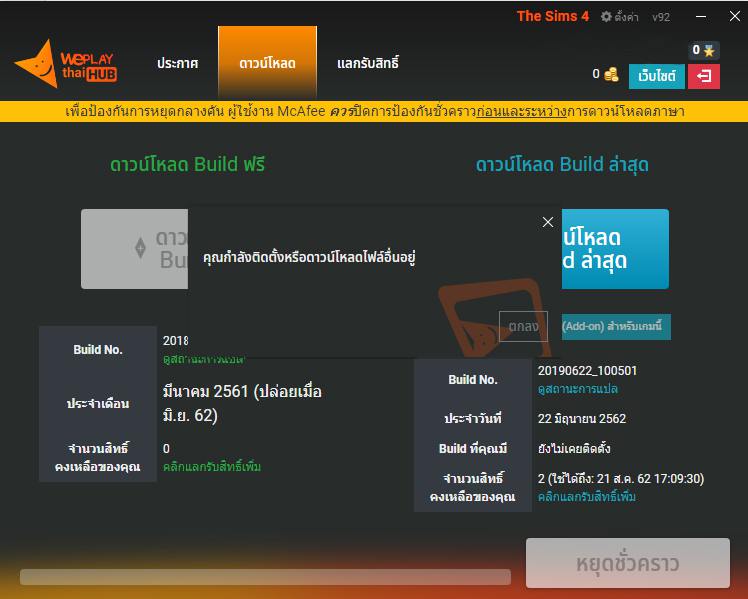
Task: Click the v92 version label
Action: 661,17
